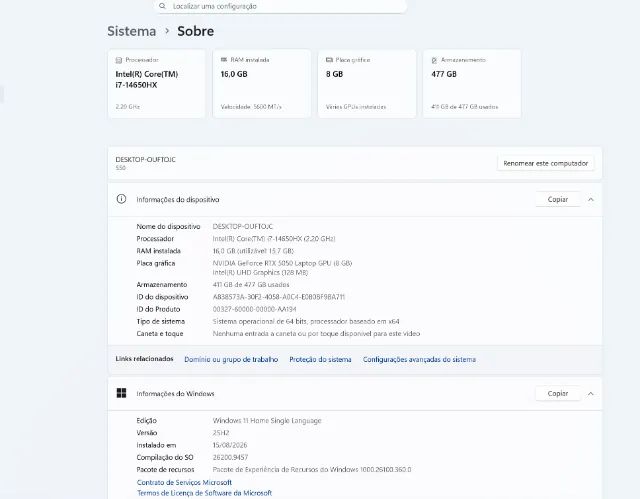Select OS build 26200.9457
The width and height of the screenshot is (640, 499).
pos(230,457)
